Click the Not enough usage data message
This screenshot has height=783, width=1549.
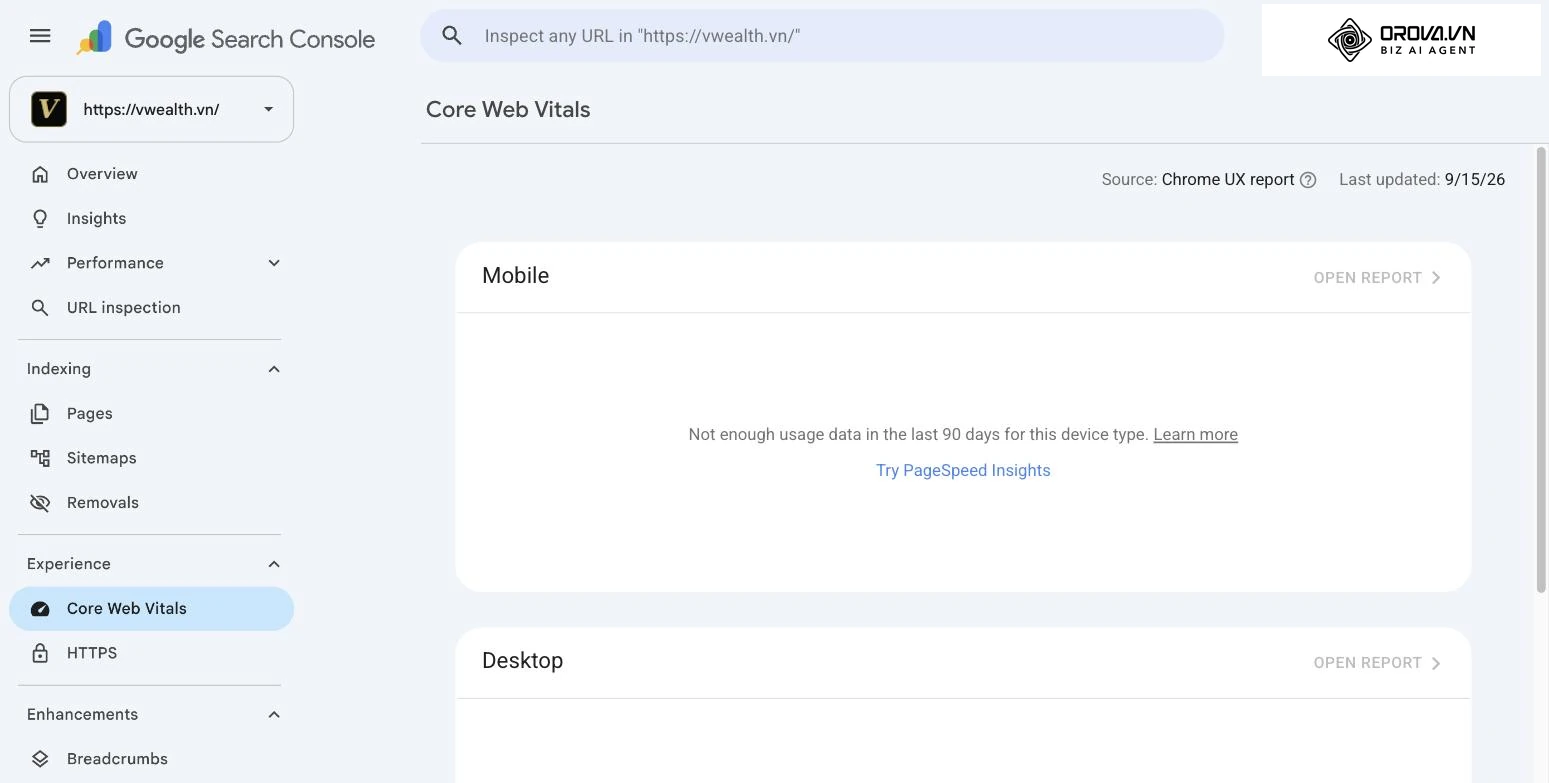coord(918,434)
